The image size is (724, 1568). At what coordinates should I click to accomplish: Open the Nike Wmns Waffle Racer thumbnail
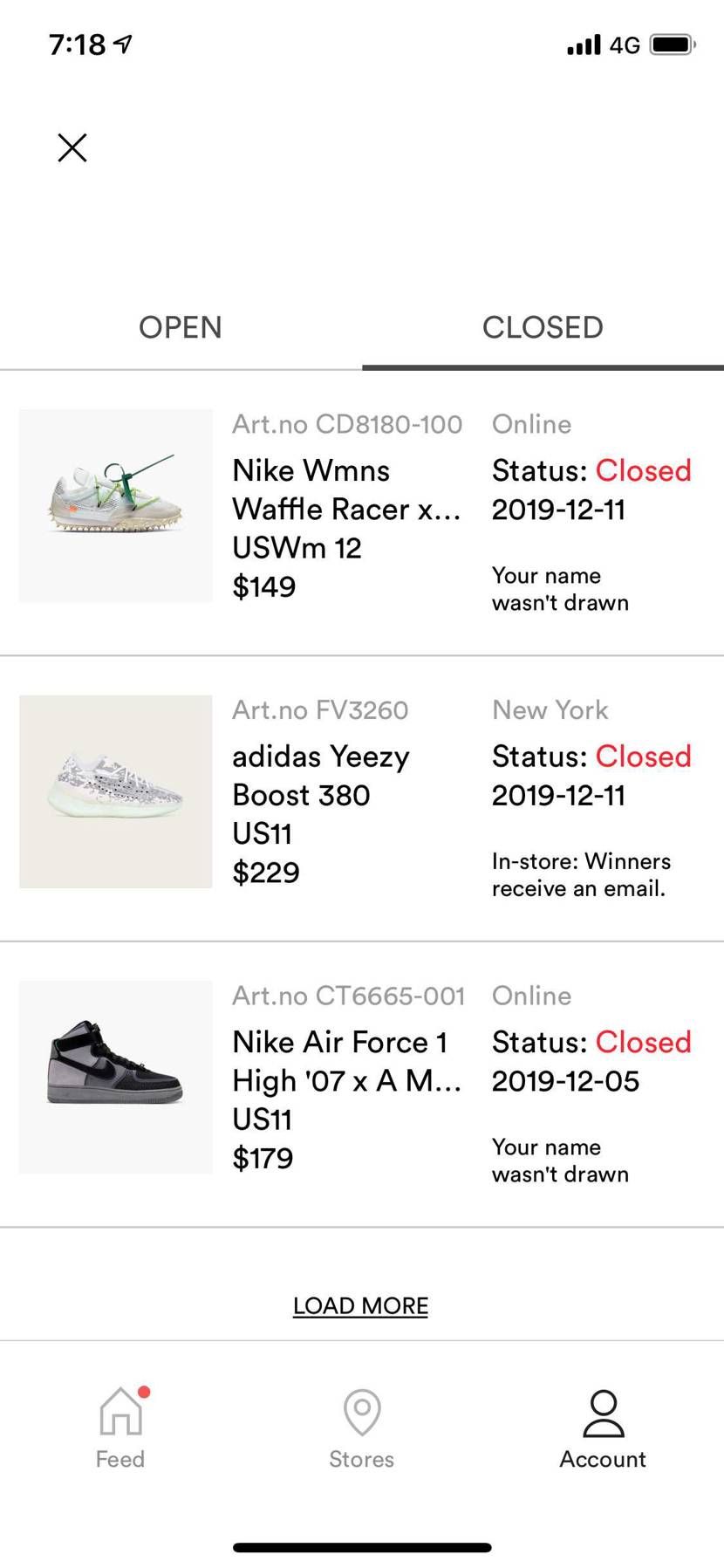116,505
